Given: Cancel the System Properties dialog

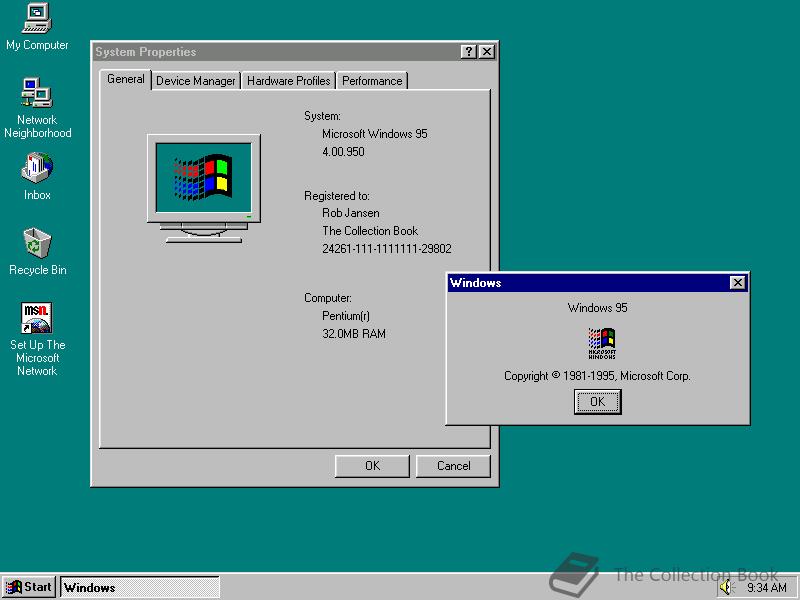Looking at the screenshot, I should coord(453,466).
